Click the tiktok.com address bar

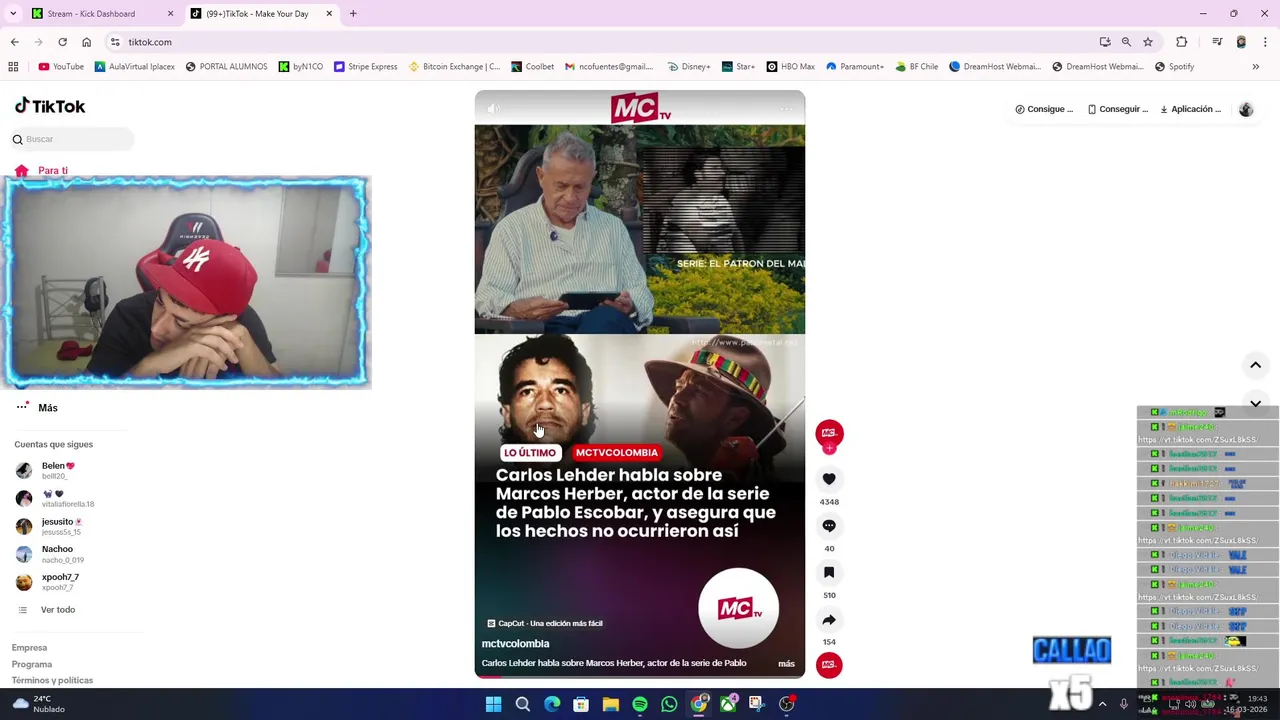(600, 42)
